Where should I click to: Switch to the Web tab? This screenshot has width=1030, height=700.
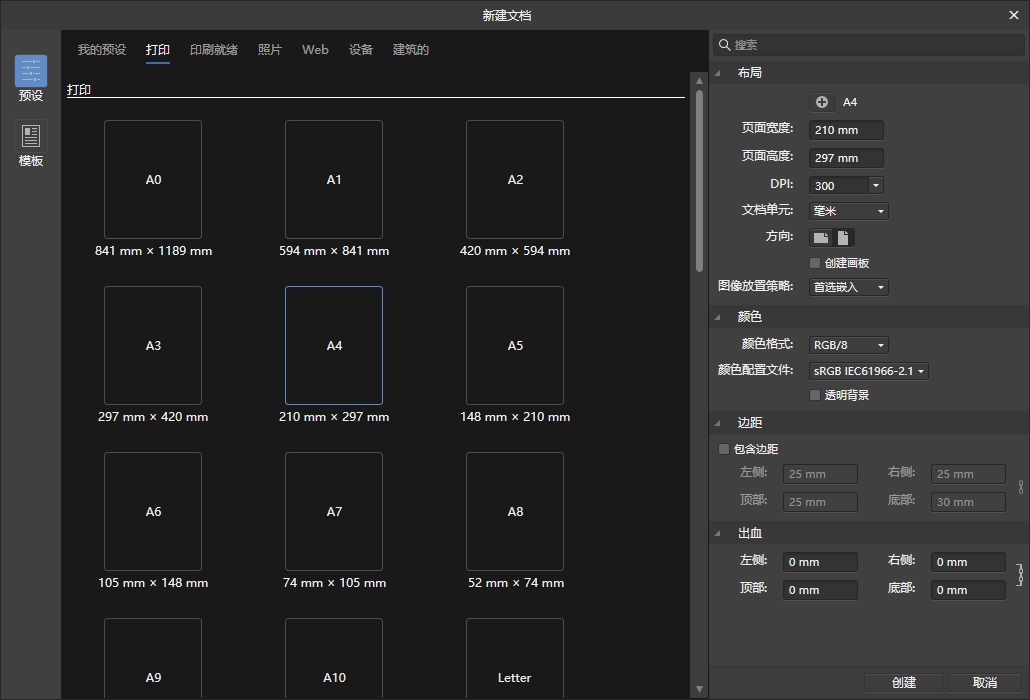click(x=315, y=50)
